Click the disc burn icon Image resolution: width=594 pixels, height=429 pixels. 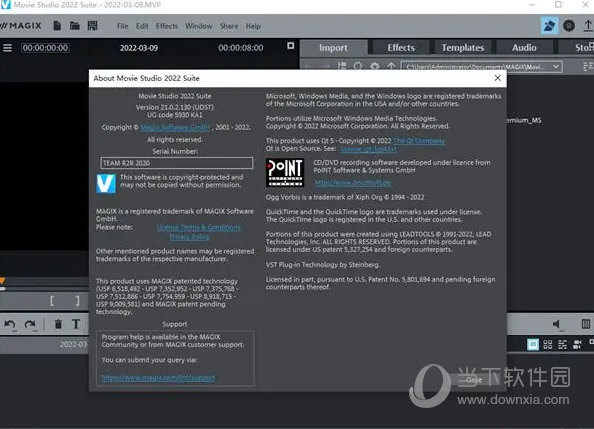(x=569, y=26)
